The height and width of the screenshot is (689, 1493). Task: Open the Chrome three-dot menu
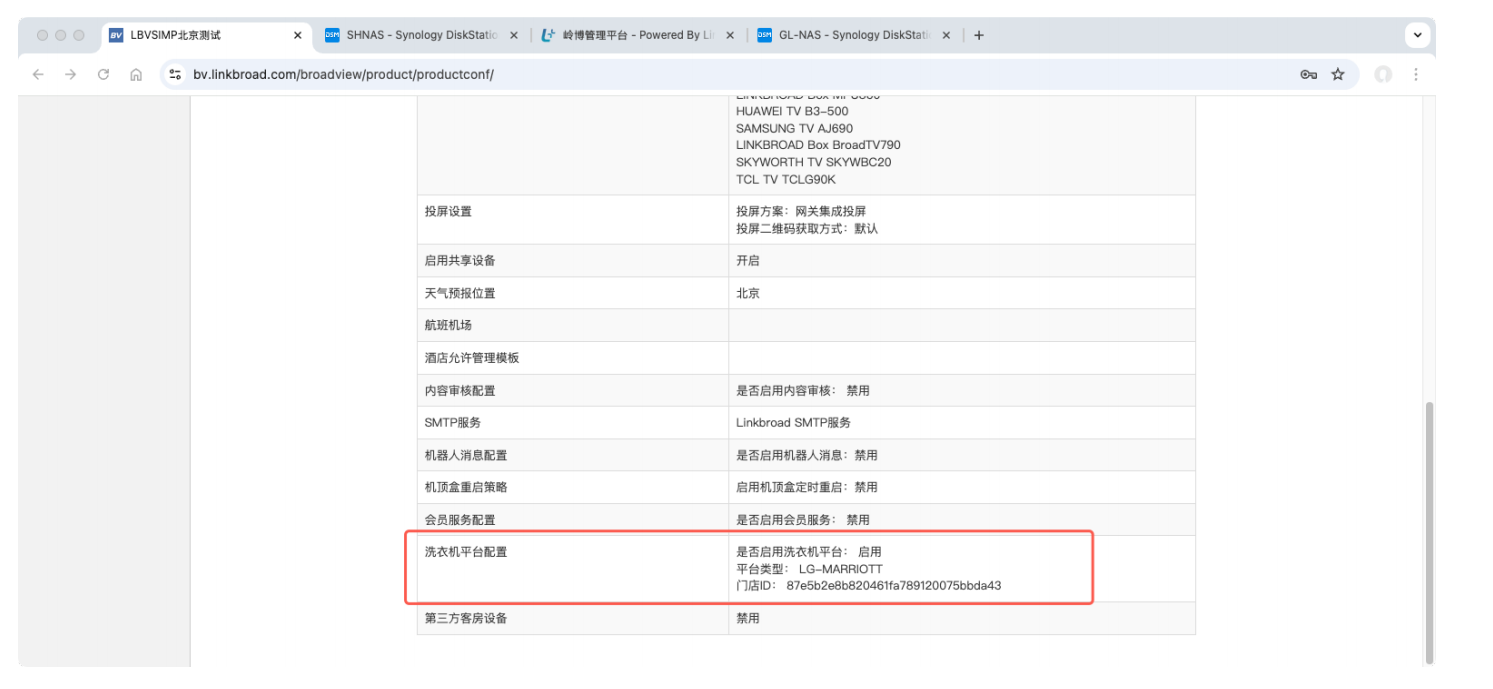[1416, 74]
